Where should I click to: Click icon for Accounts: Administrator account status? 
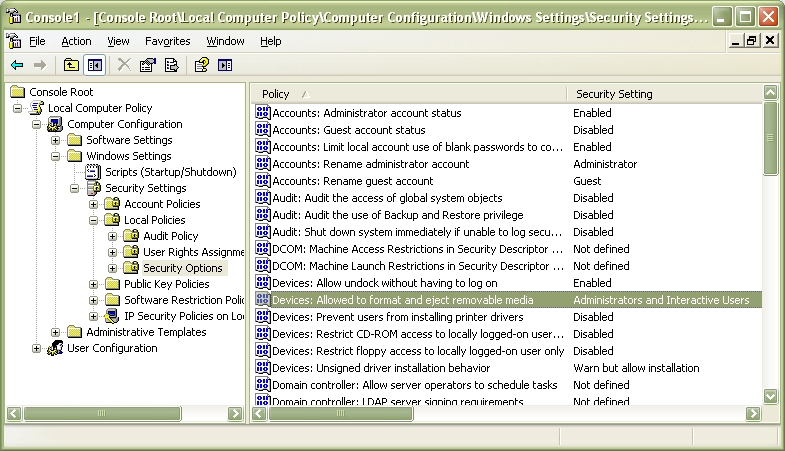[262, 113]
